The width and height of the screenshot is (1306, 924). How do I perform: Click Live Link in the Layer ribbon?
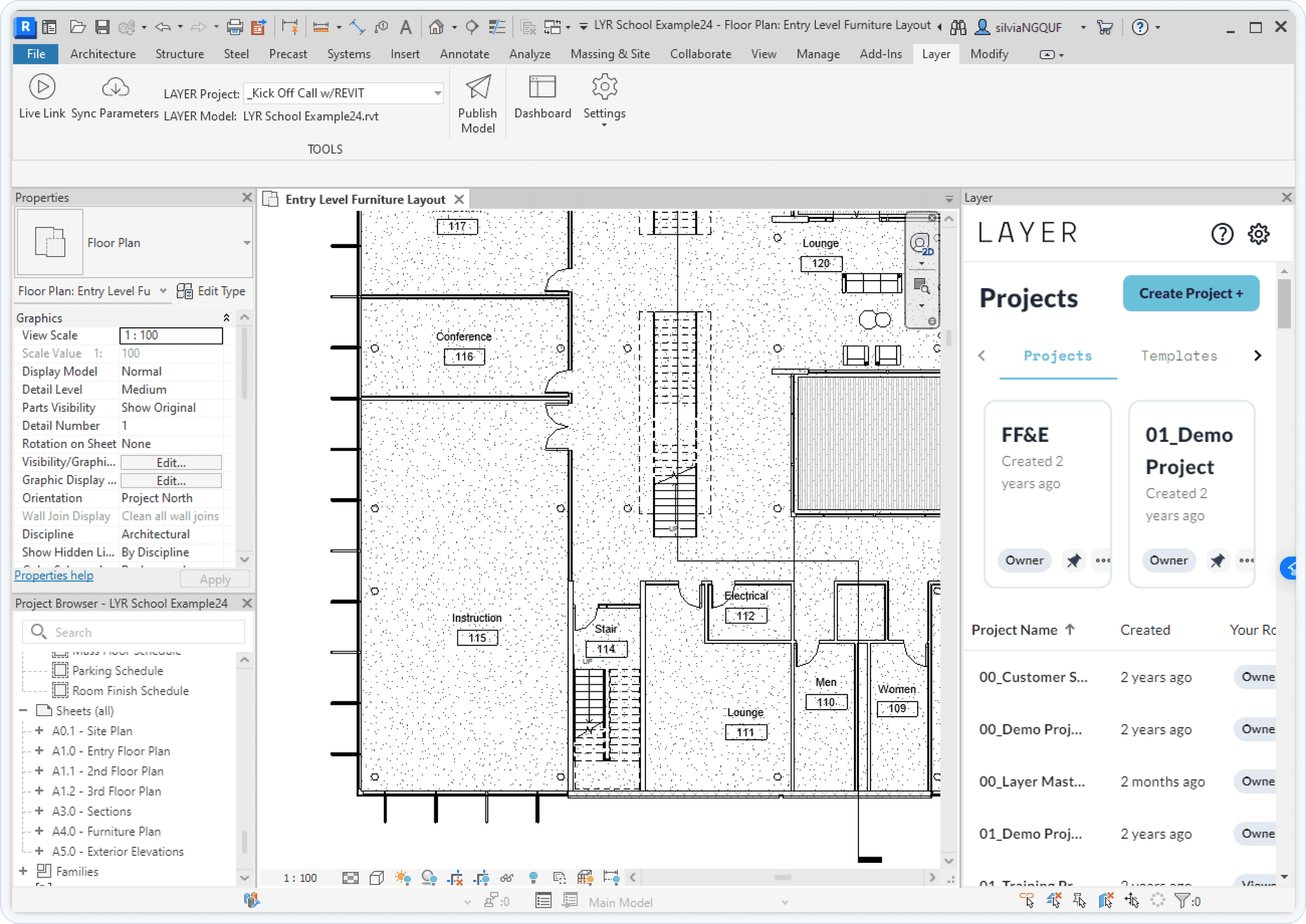click(x=41, y=96)
